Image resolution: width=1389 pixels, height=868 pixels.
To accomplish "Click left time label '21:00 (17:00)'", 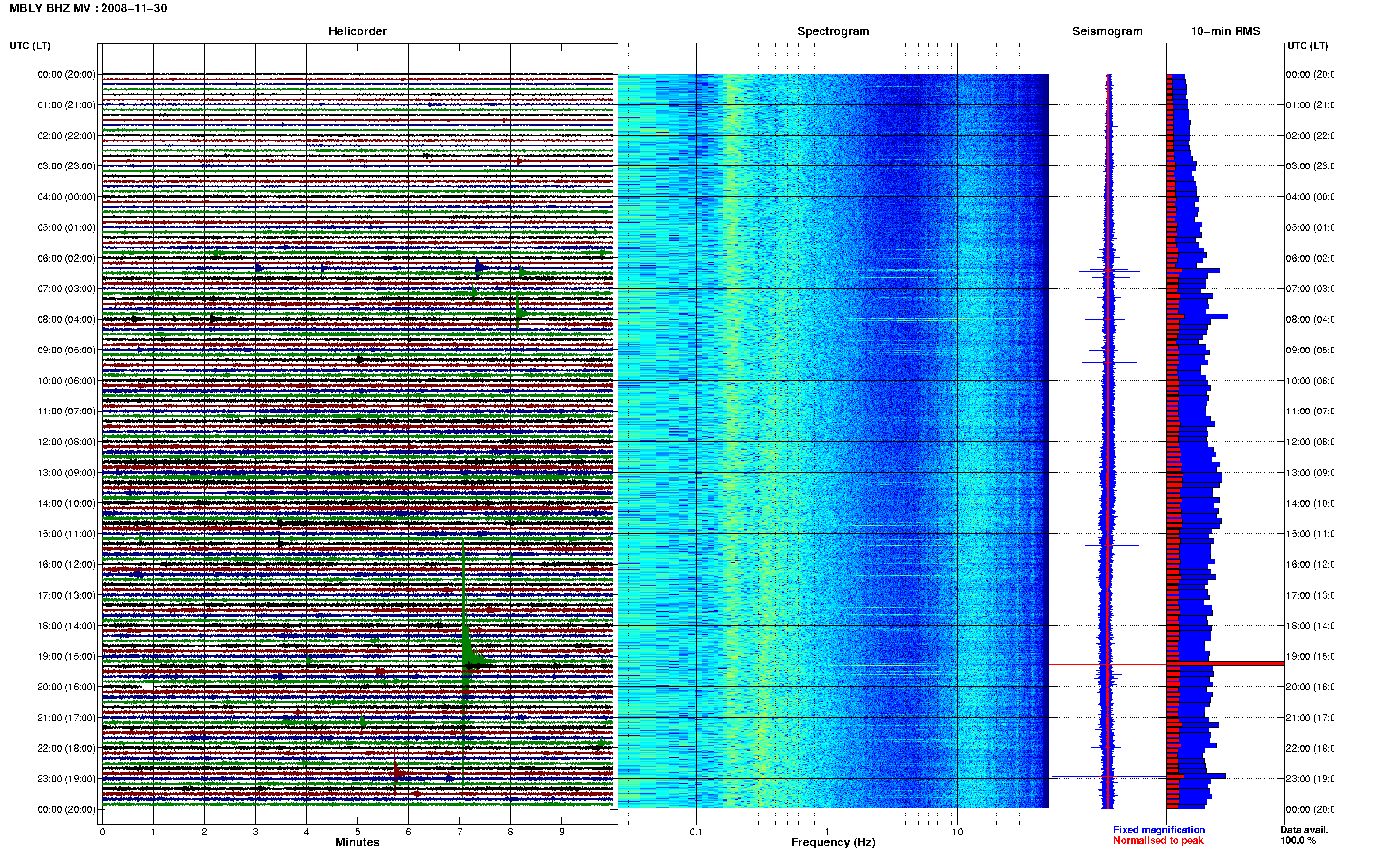I will pyautogui.click(x=66, y=718).
